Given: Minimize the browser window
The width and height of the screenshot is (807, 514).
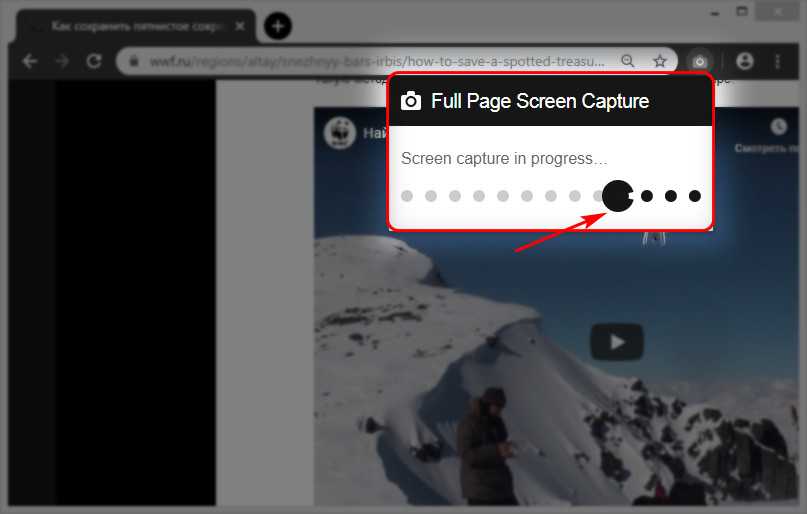Looking at the screenshot, I should (712, 12).
